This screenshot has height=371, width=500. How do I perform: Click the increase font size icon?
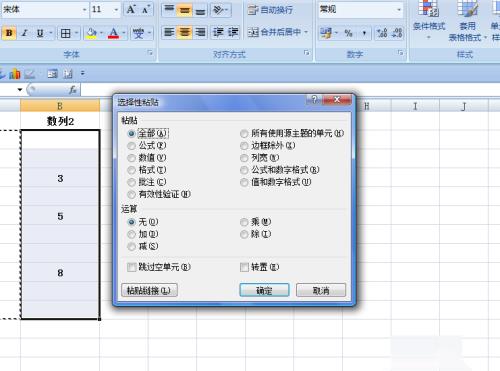[131, 9]
